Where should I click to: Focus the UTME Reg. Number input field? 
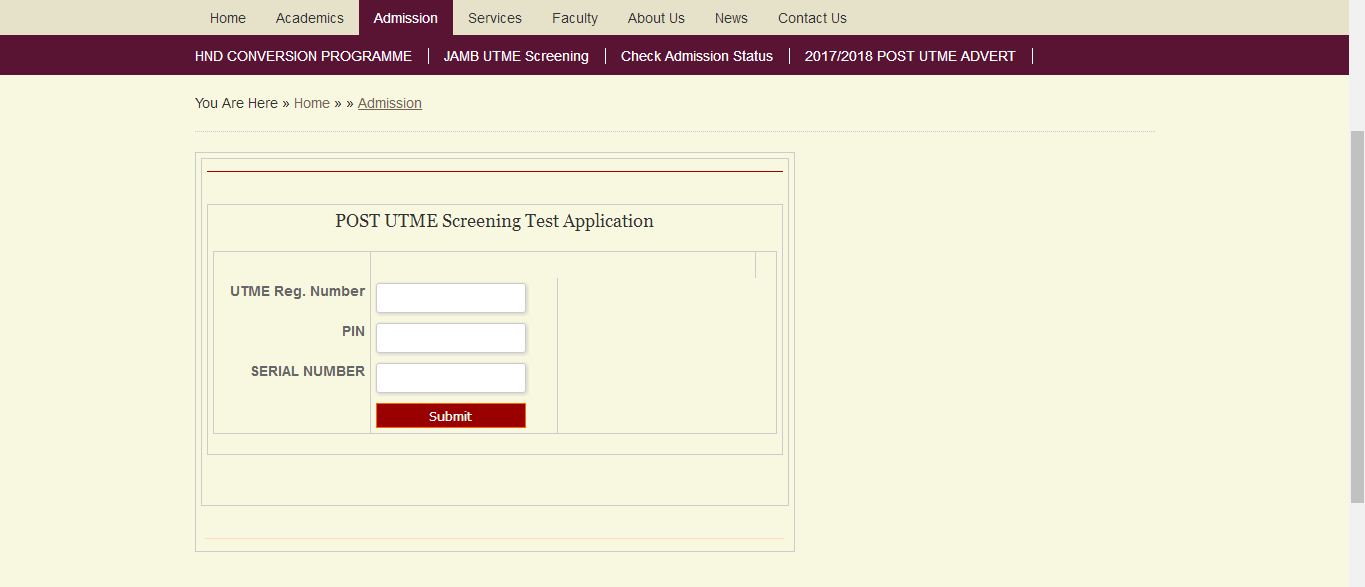(x=450, y=298)
